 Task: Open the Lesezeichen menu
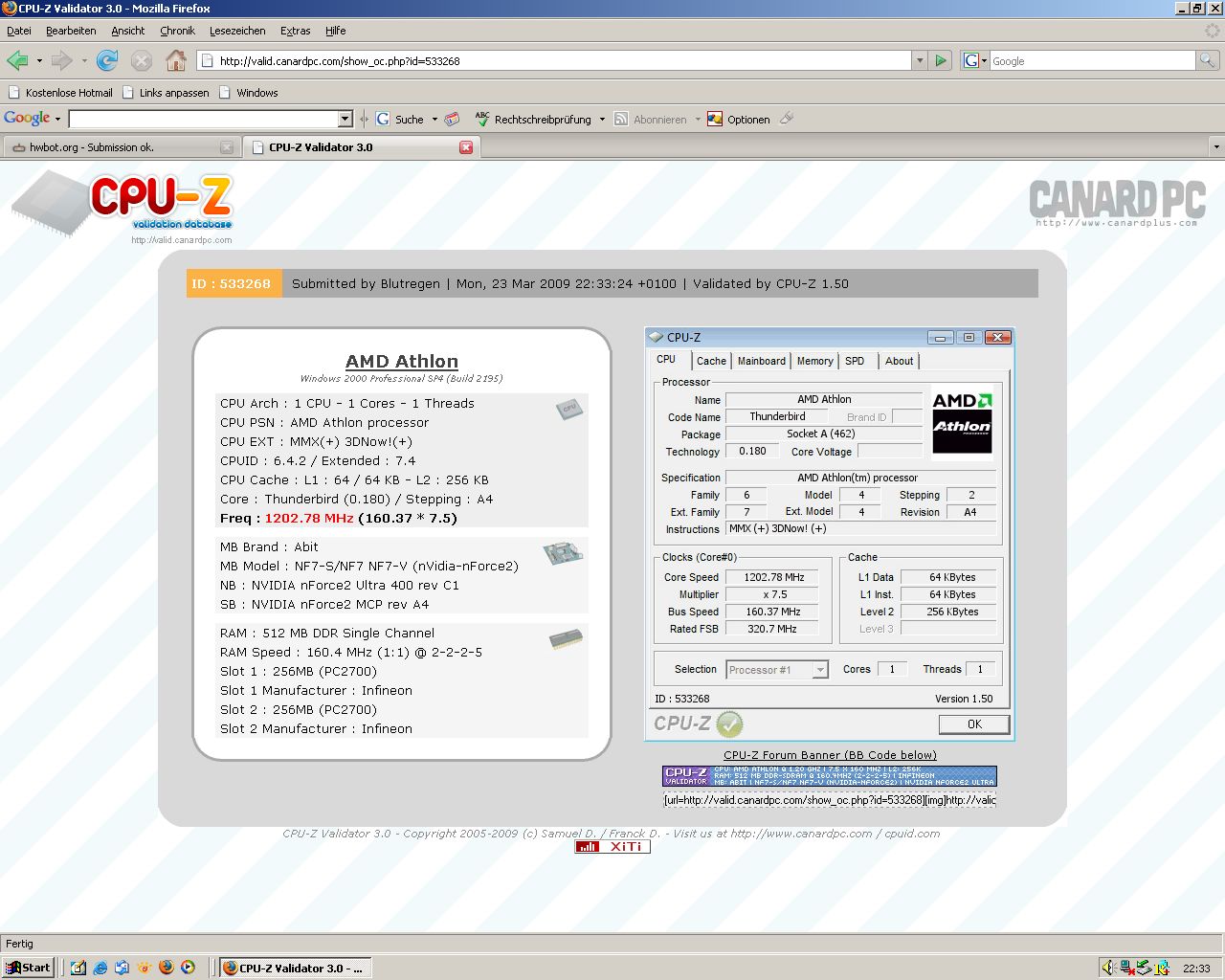point(237,31)
